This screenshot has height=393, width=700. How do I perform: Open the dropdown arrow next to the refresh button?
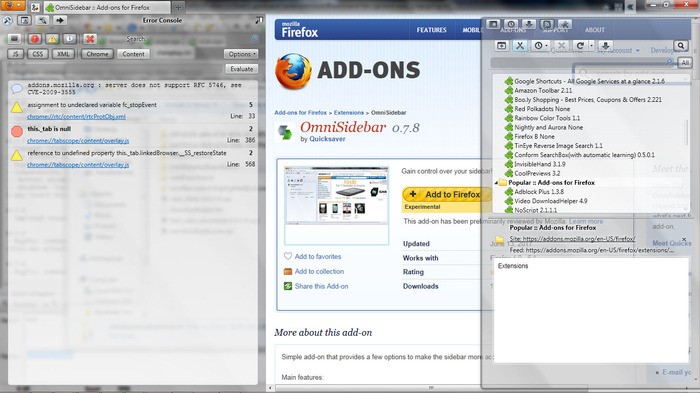point(592,46)
